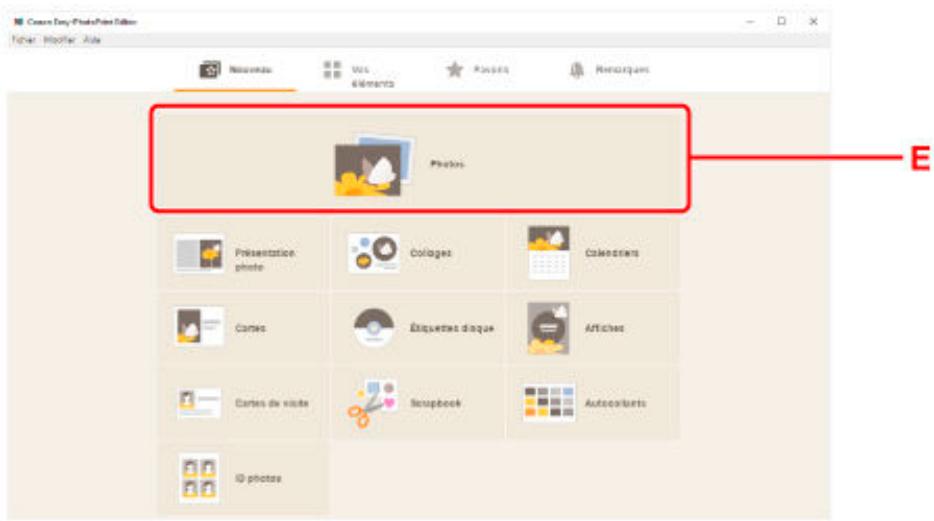The width and height of the screenshot is (934, 521).
Task: Click the Cartes icon
Action: (198, 328)
